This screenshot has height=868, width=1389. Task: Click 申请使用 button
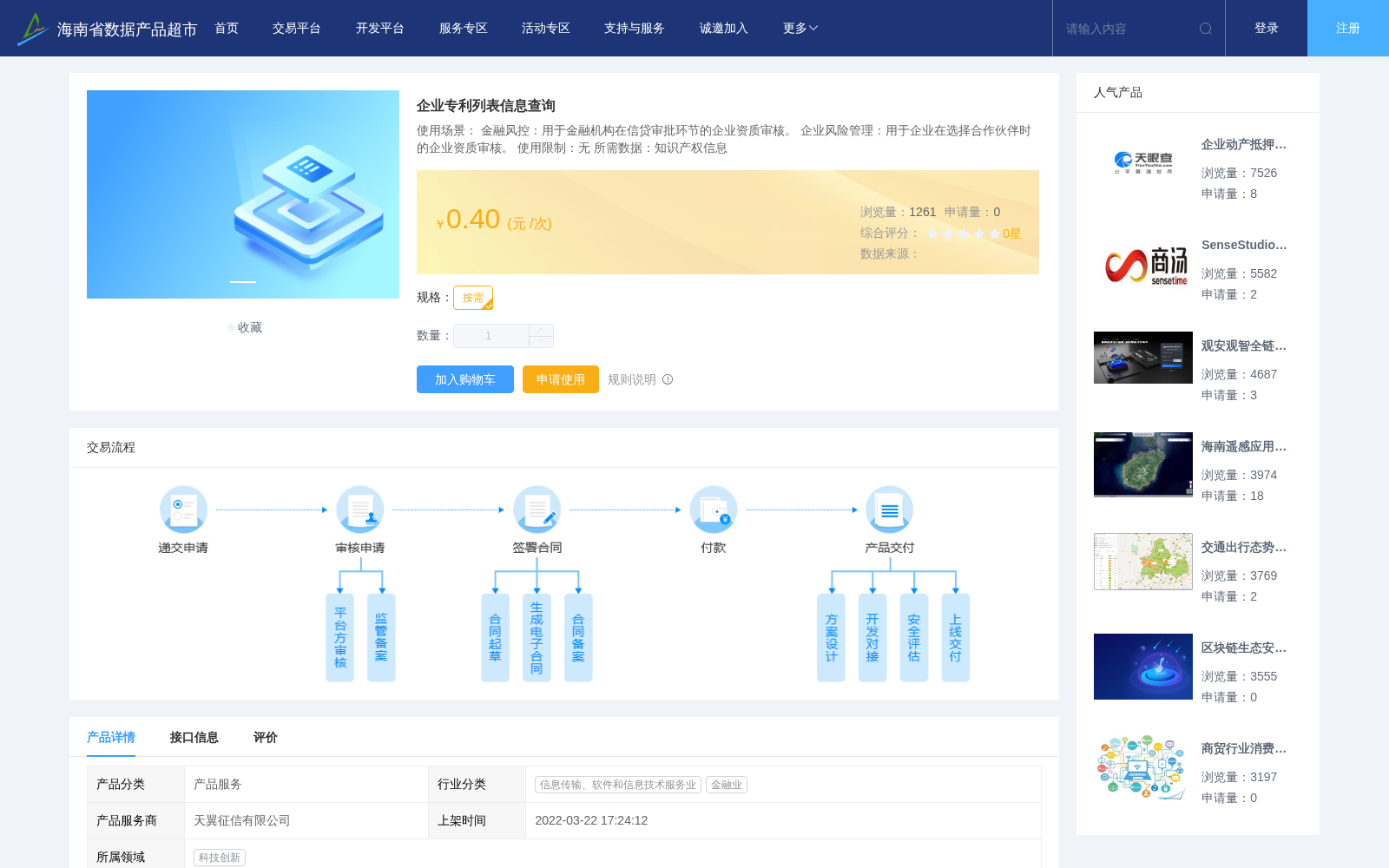point(561,379)
